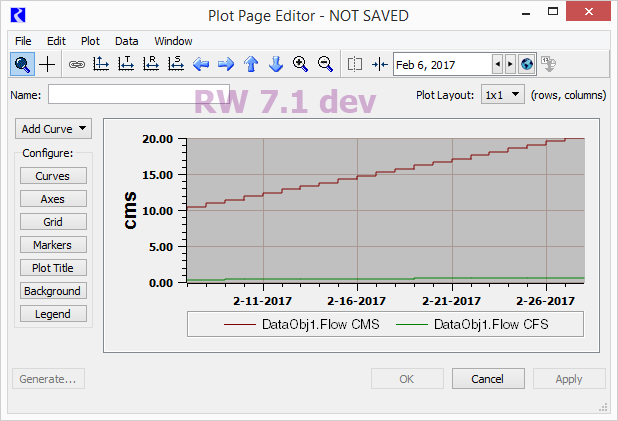Click the 2-26-2017 x-axis label

pos(545,301)
